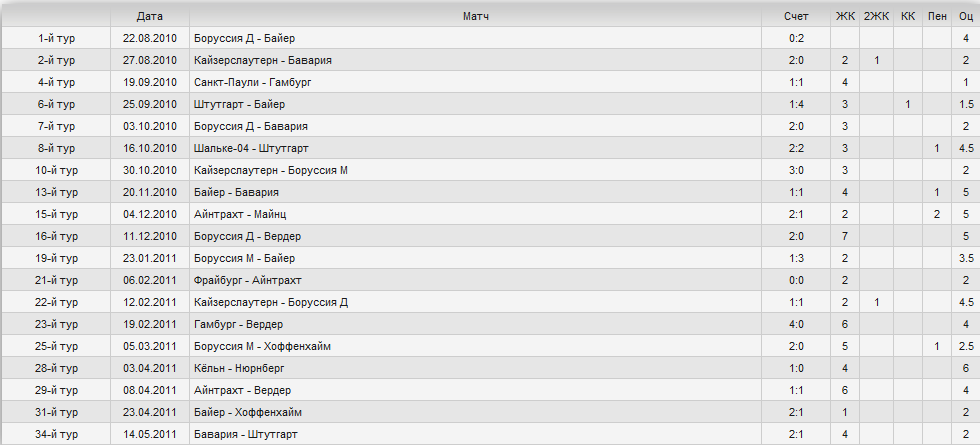Click the Дата column header
980x445 pixels.
150,17
